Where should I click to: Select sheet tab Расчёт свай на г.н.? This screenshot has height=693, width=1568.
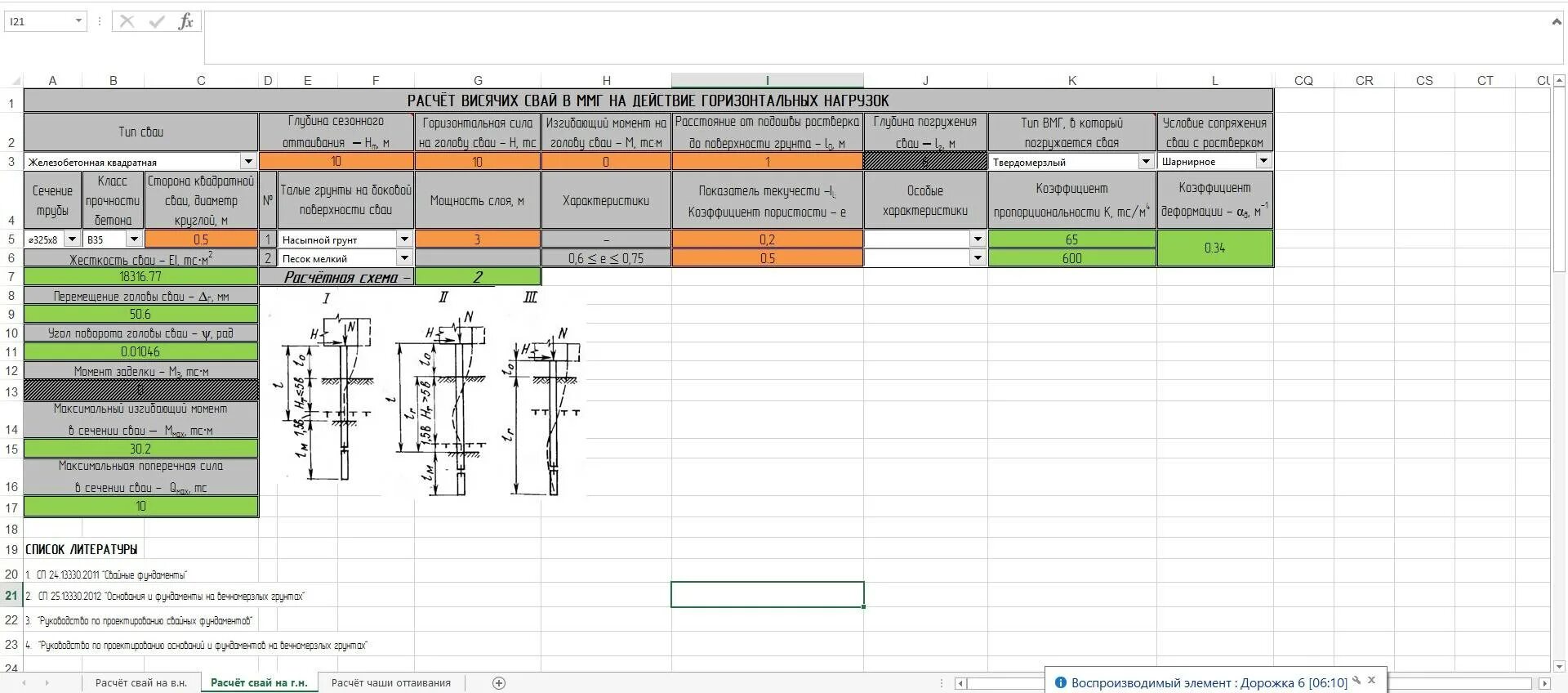click(259, 683)
